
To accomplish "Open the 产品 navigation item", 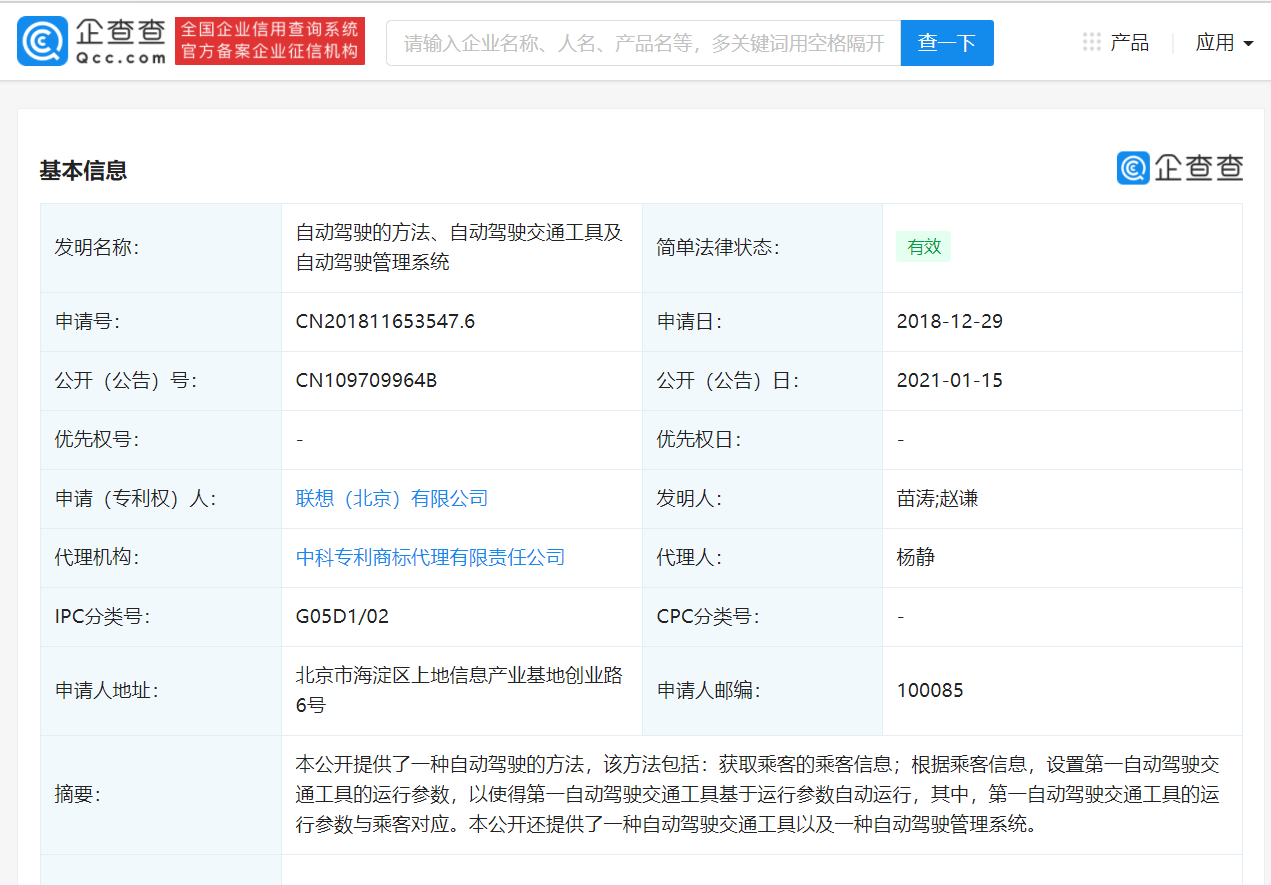I will (1128, 41).
